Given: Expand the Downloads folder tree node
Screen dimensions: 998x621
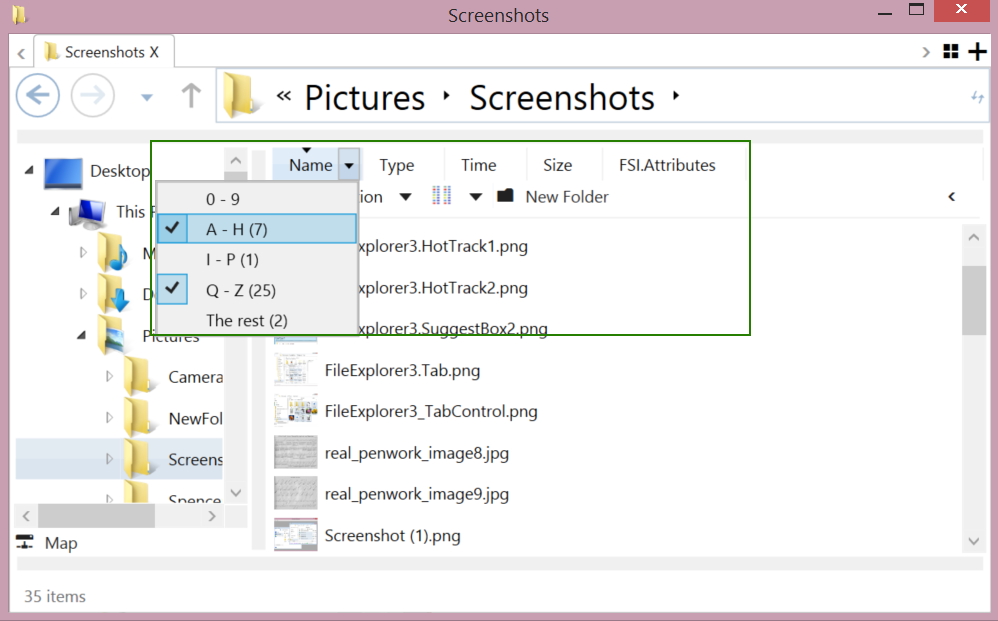Looking at the screenshot, I should pos(83,293).
